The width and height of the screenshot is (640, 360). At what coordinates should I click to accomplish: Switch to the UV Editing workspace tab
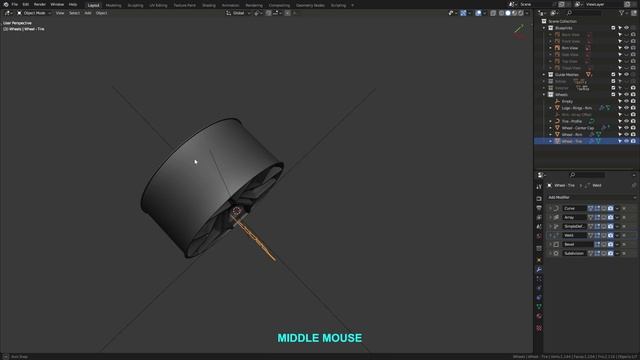pyautogui.click(x=158, y=5)
